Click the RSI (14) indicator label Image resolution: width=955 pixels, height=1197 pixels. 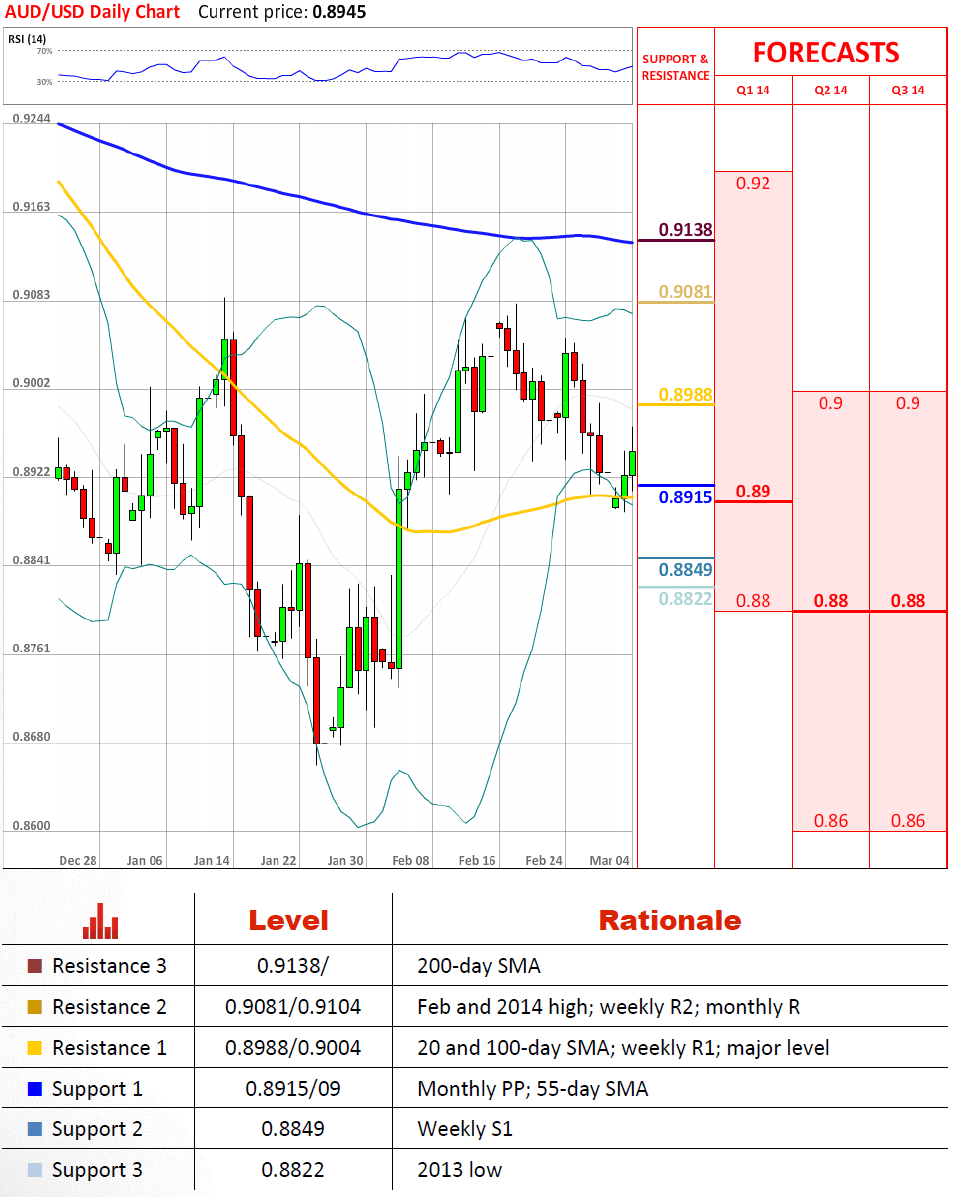tap(27, 39)
